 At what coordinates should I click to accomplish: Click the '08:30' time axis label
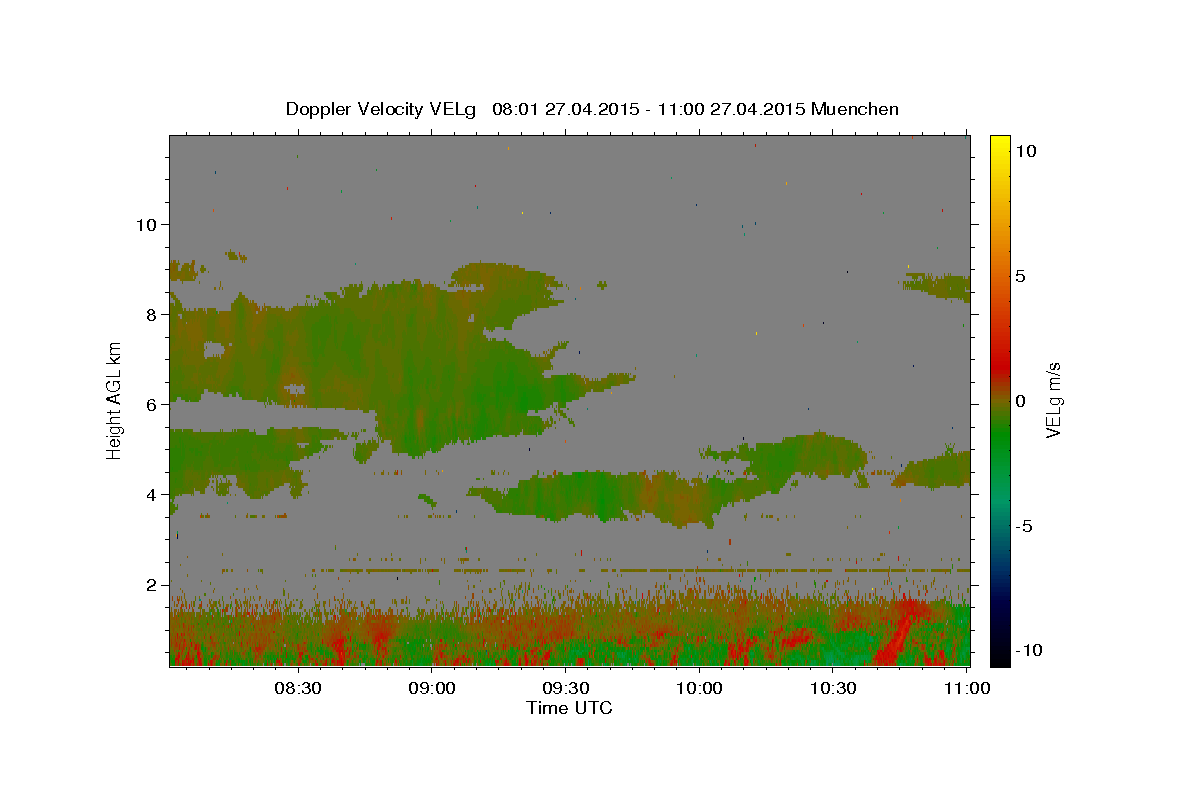click(x=298, y=688)
